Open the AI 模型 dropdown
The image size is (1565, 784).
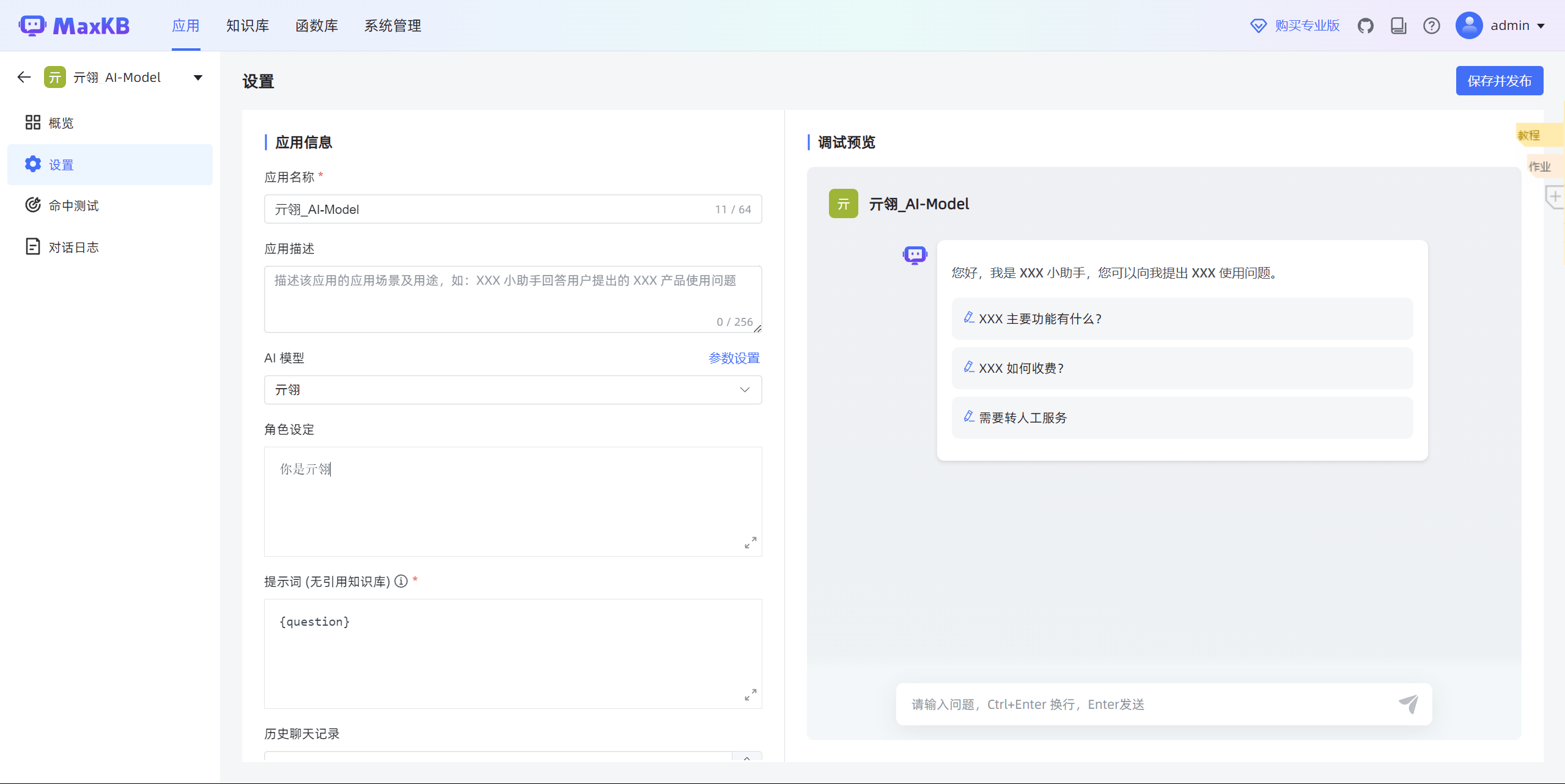pyautogui.click(x=512, y=390)
